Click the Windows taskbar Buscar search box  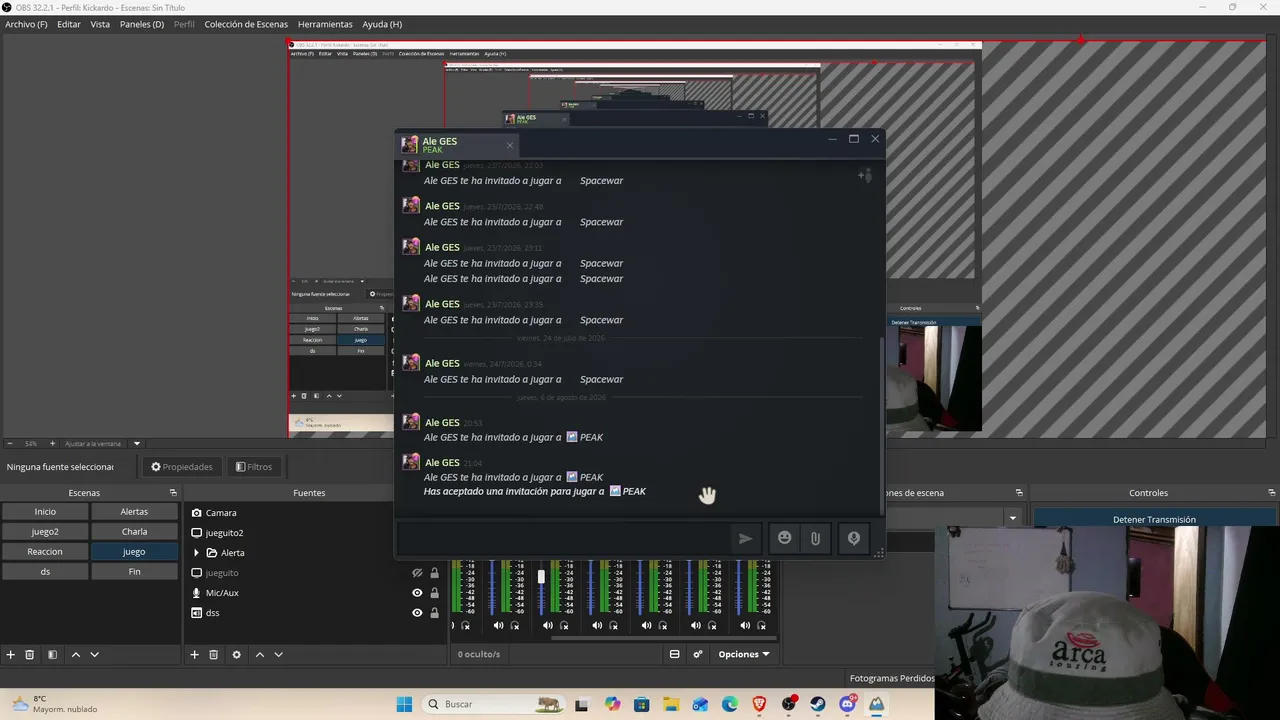tap(493, 704)
